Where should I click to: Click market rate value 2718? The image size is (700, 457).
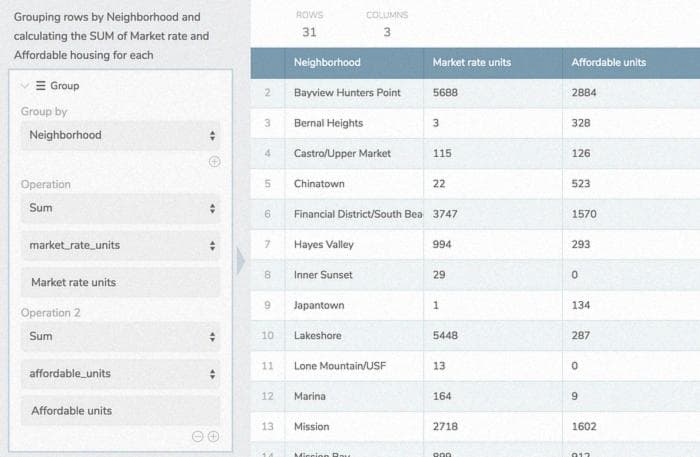tap(445, 427)
